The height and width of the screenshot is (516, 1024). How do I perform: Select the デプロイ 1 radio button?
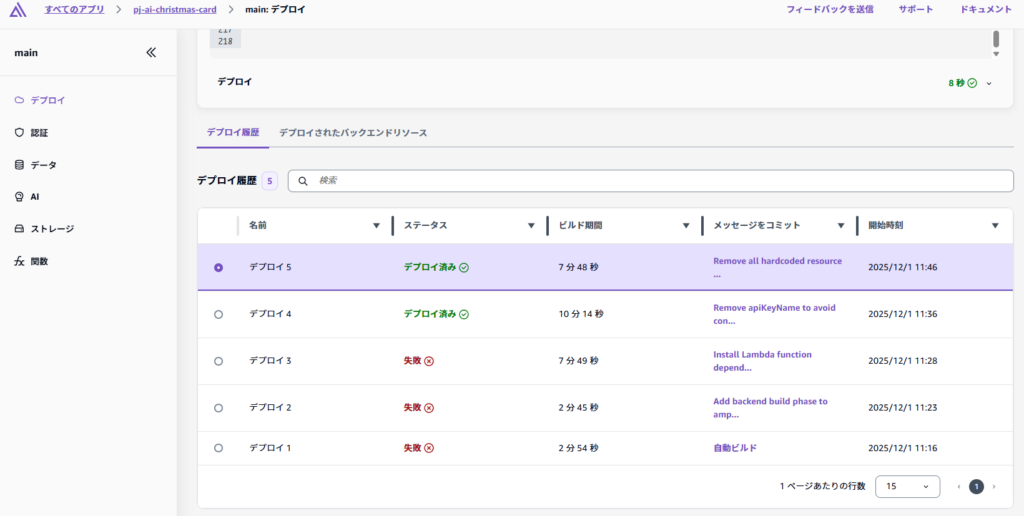tap(219, 448)
